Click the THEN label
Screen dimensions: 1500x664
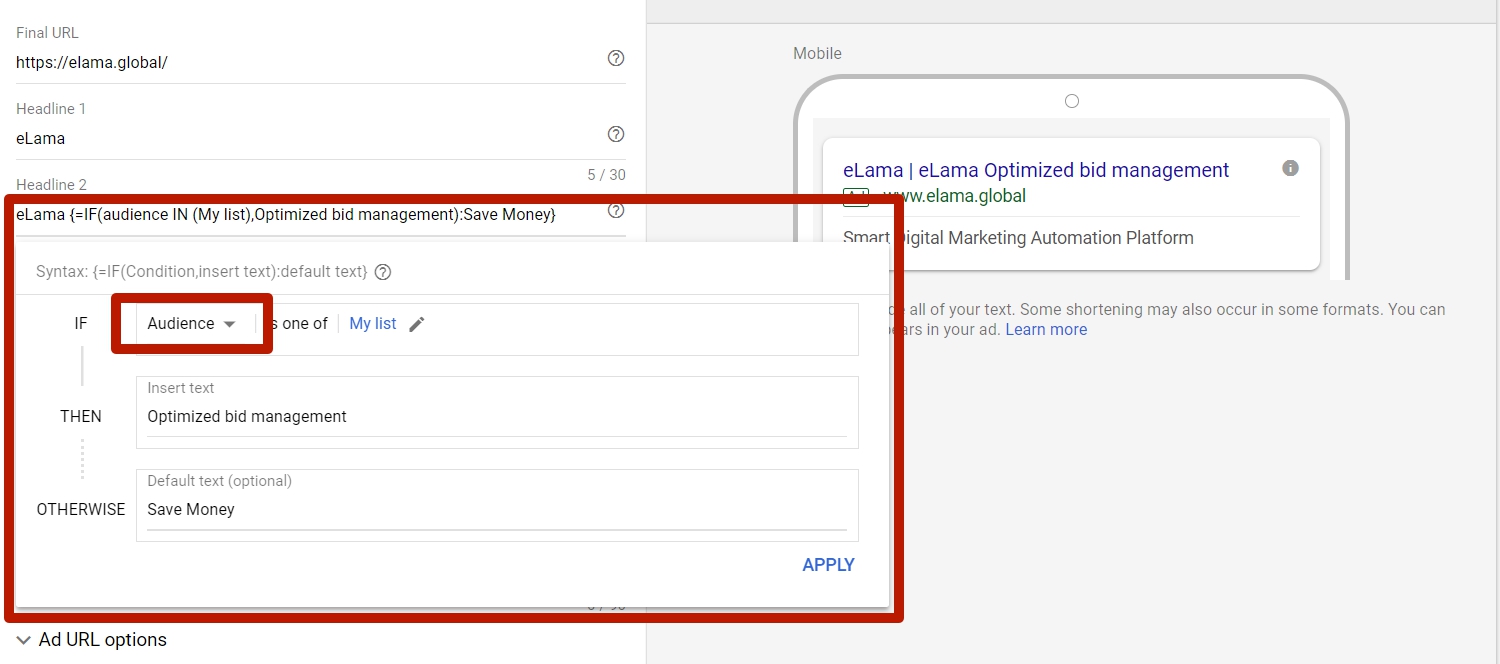(x=81, y=416)
